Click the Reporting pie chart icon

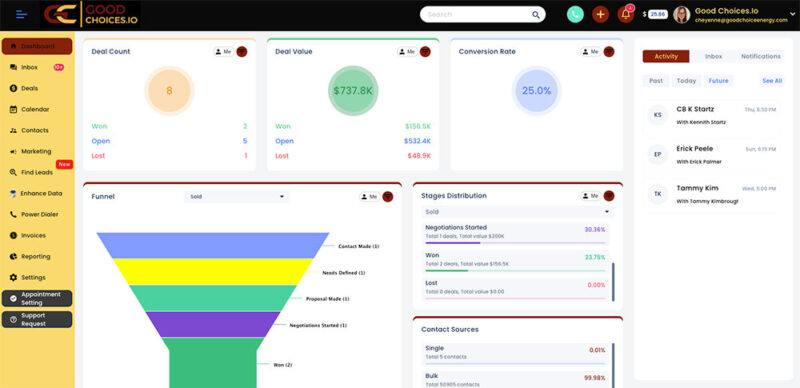pyautogui.click(x=13, y=256)
